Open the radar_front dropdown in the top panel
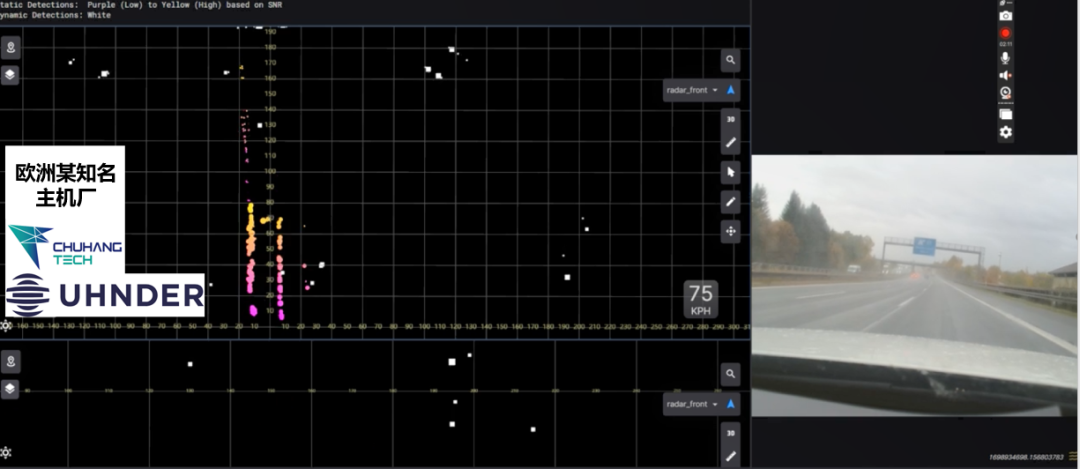Viewport: 1080px width, 469px height. tap(693, 90)
